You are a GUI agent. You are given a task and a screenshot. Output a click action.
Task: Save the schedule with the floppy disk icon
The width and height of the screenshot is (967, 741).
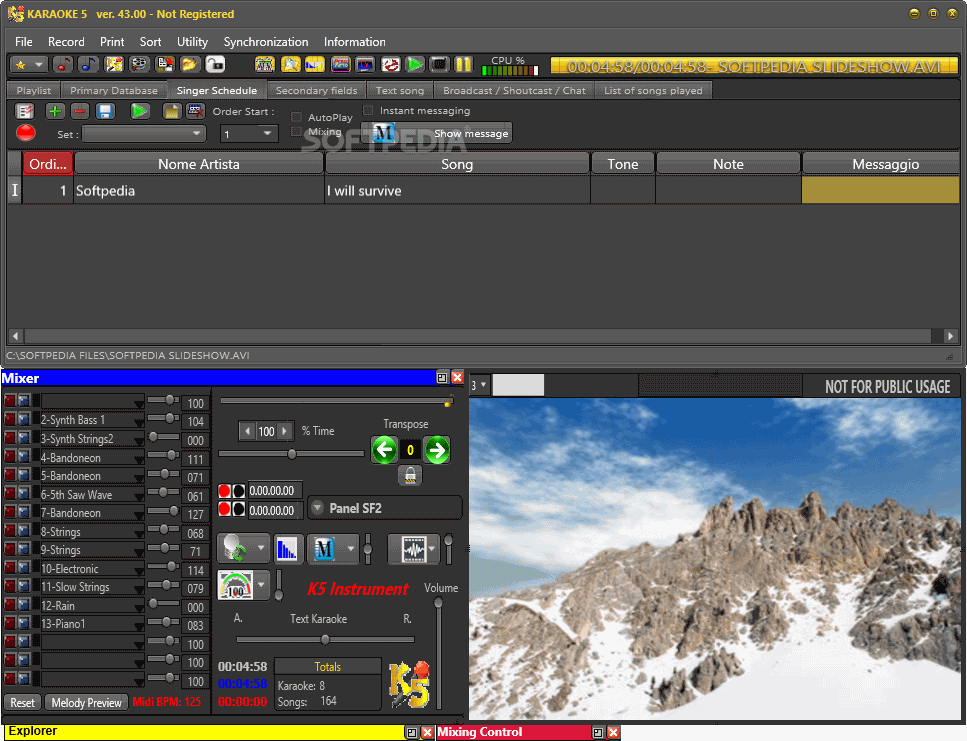point(105,111)
